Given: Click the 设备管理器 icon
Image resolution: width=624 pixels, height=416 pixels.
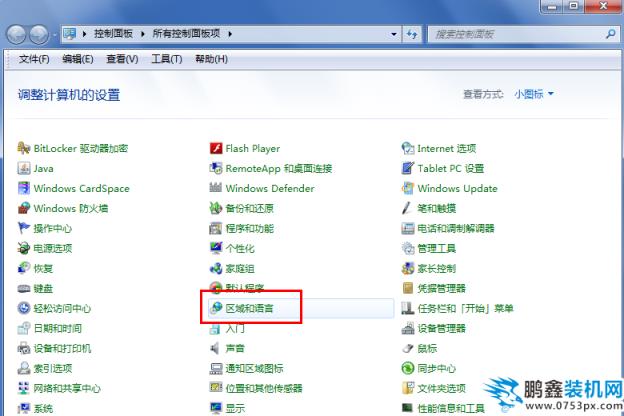Looking at the screenshot, I should pos(408,328).
